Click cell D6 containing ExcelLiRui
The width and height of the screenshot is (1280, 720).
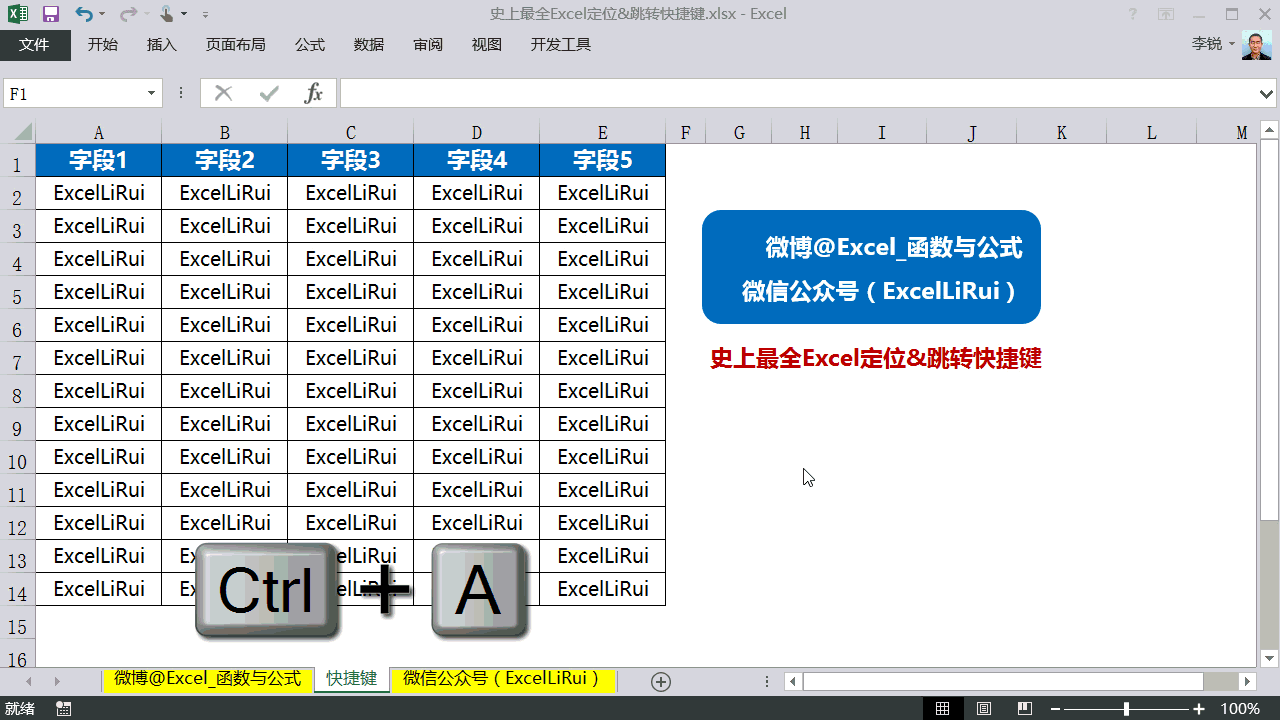click(x=476, y=325)
